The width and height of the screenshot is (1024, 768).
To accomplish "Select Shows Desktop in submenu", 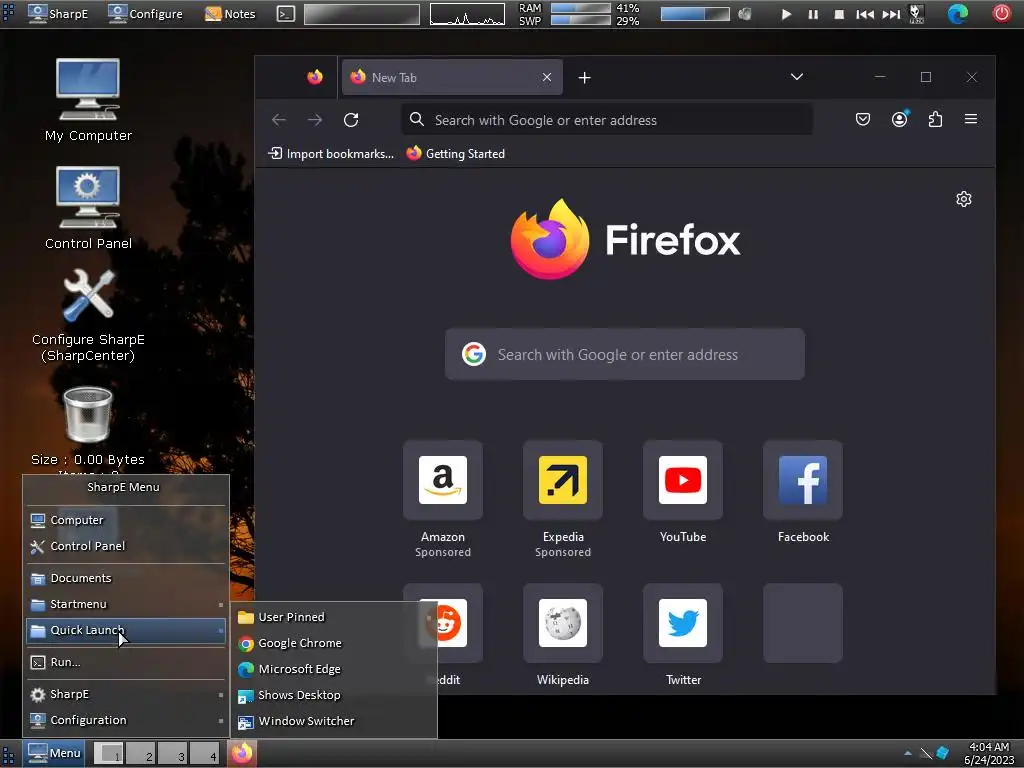I will click(x=333, y=695).
